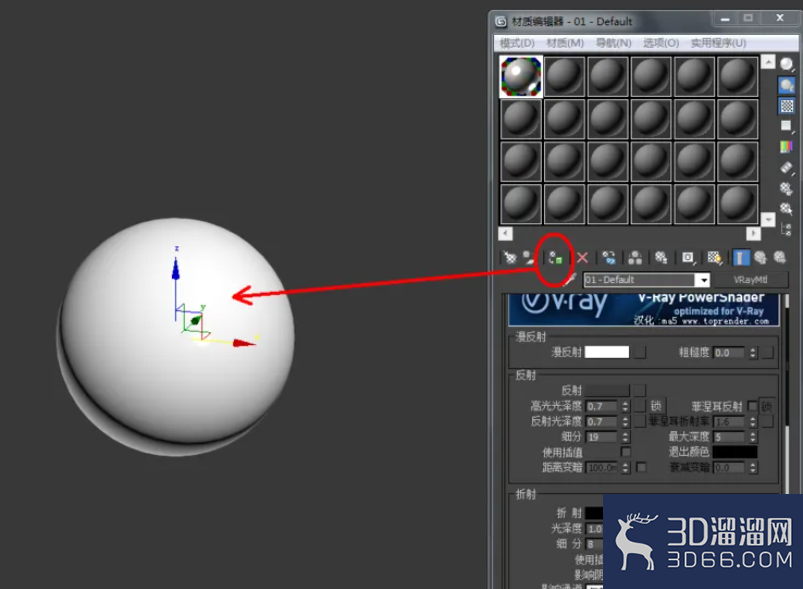Click the white 漫反射 color swatch

[x=606, y=352]
